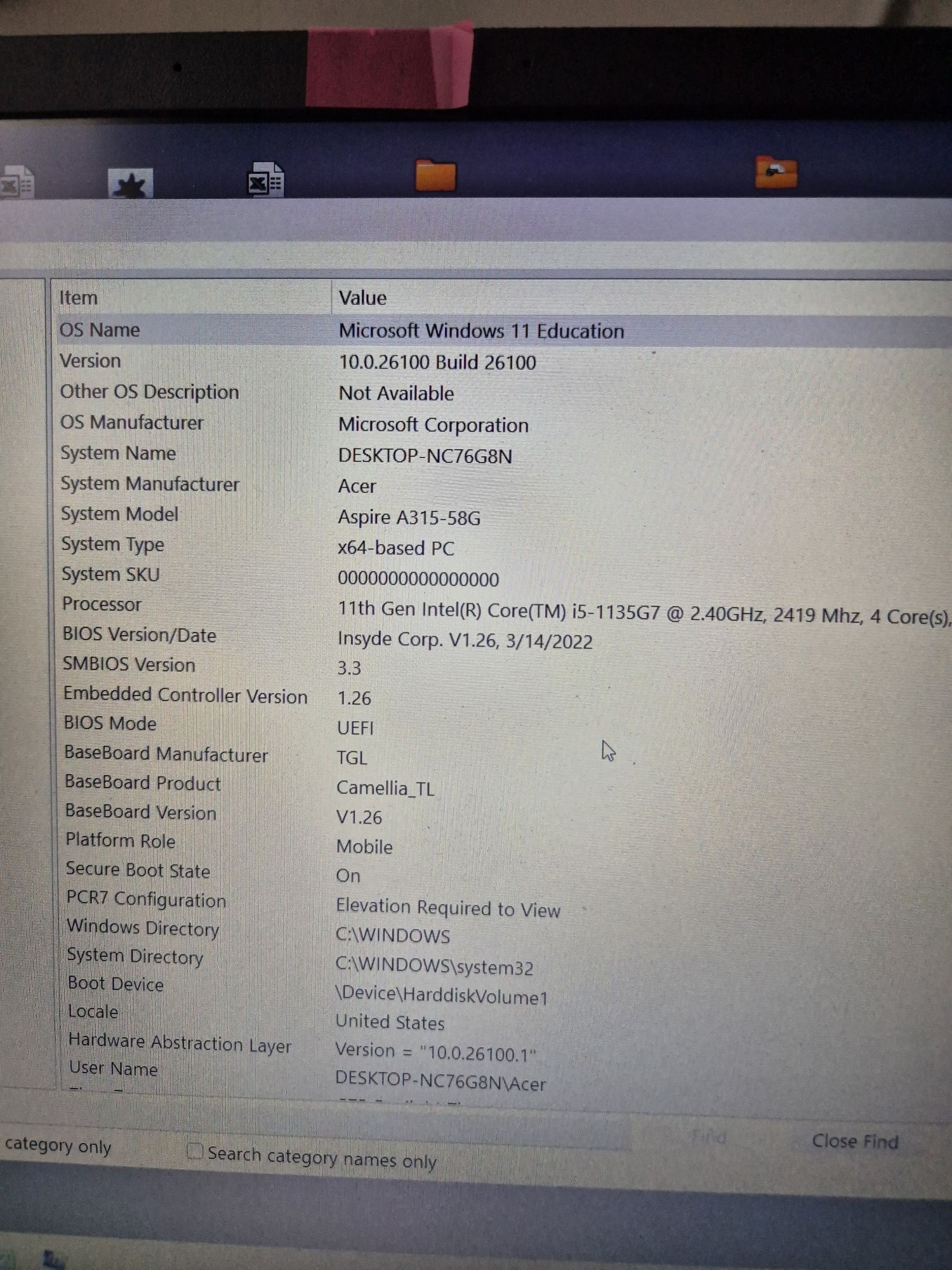Image resolution: width=952 pixels, height=1270 pixels.
Task: Click the Close Find button
Action: 855,1141
